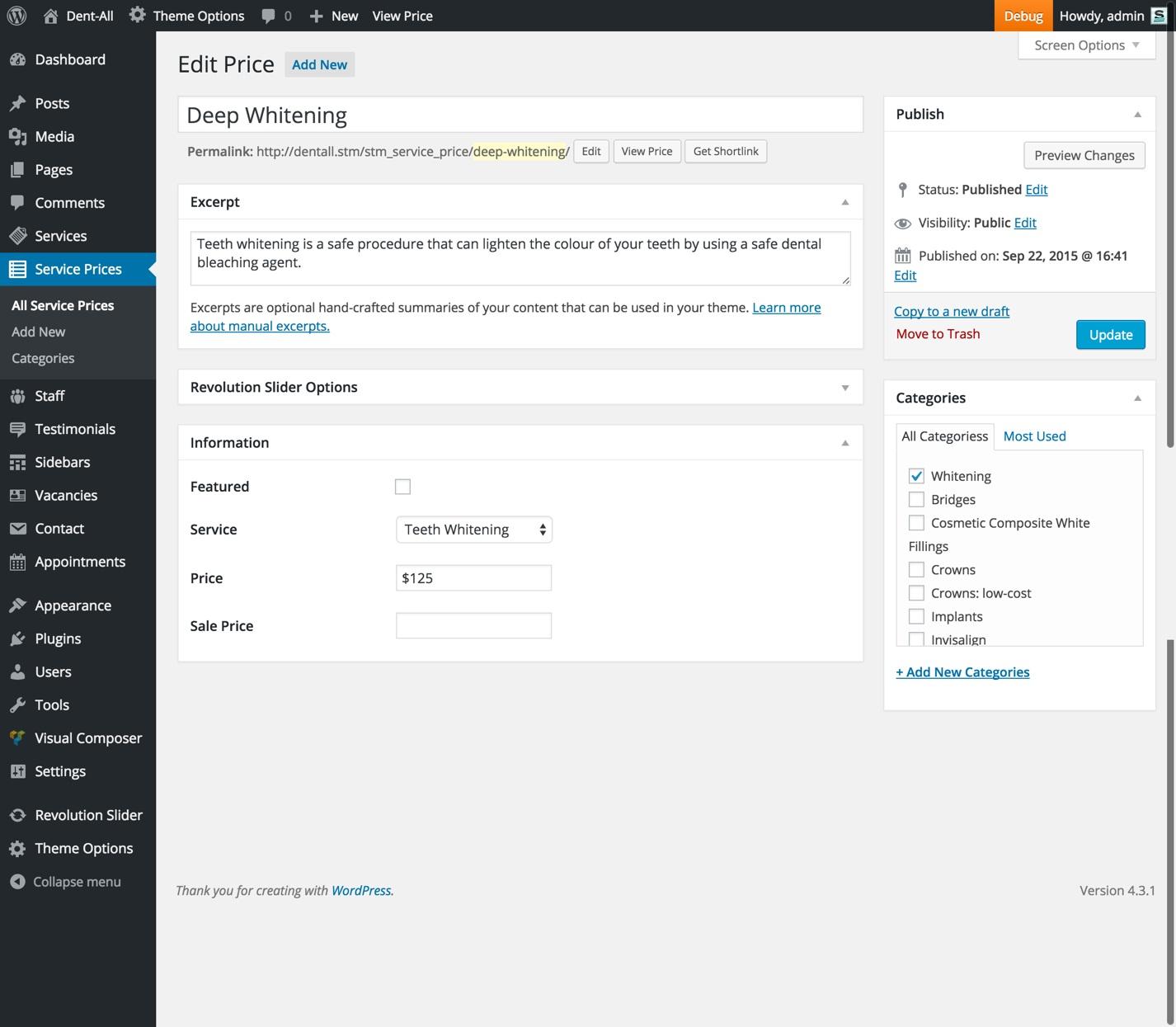Click the plus New icon in admin bar
This screenshot has width=1176, height=1027.
316,16
